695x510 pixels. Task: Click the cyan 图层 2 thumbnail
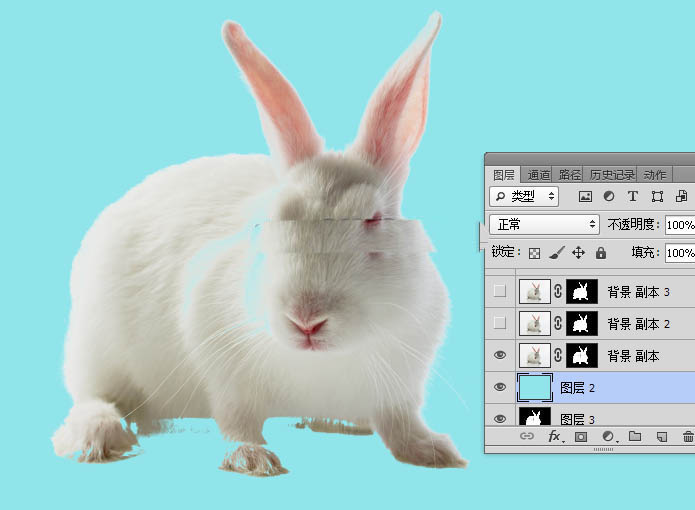click(x=535, y=388)
